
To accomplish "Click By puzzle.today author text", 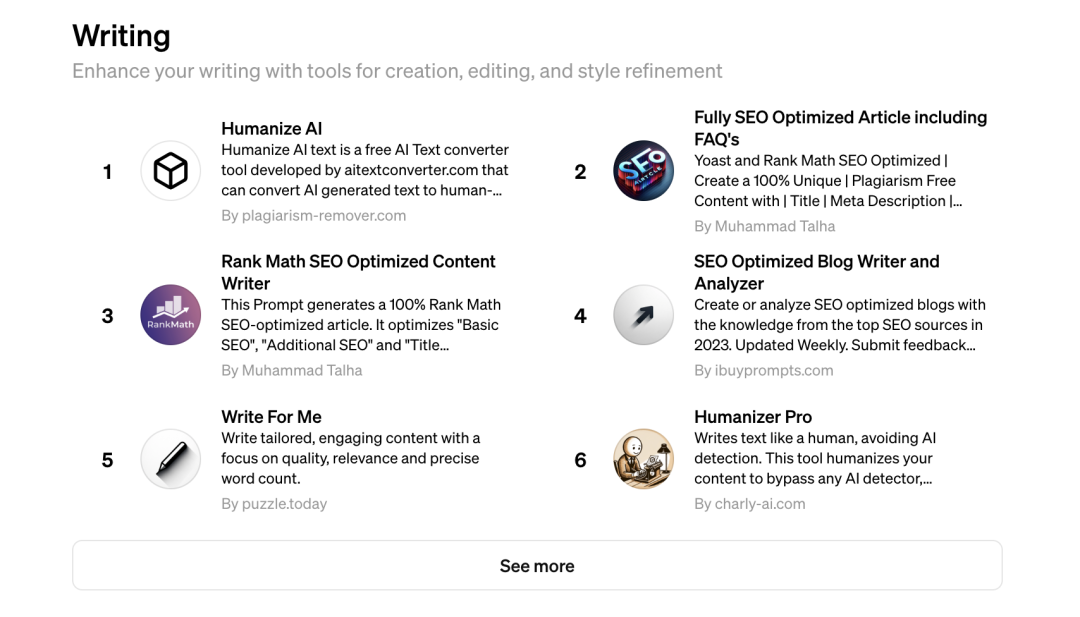I will [x=274, y=504].
